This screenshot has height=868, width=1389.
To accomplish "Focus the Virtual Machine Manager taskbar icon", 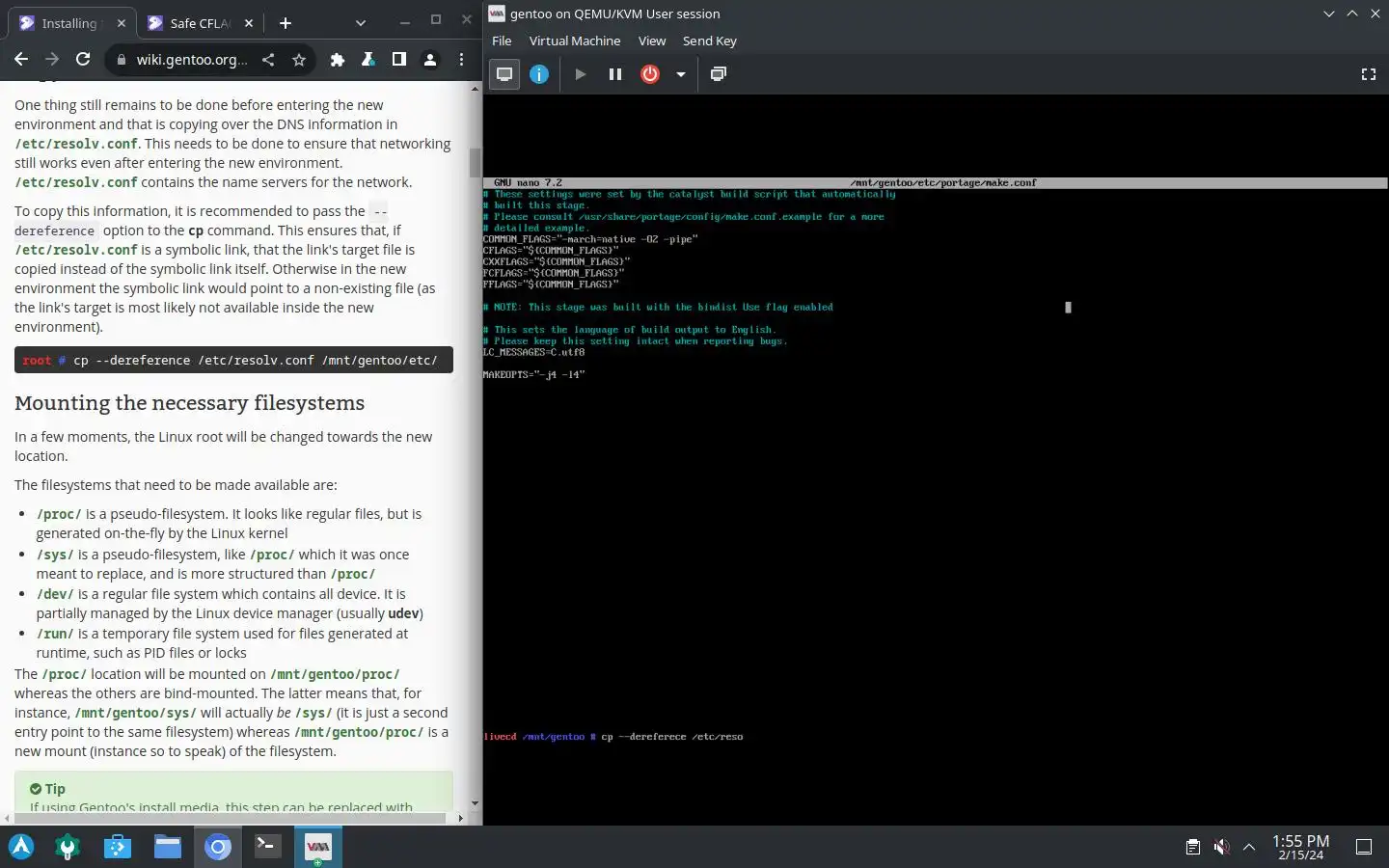I will point(317,847).
